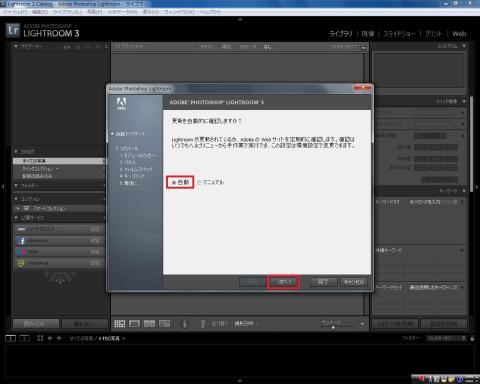Click the filmstrip grid shortcut icon

click(x=40, y=338)
